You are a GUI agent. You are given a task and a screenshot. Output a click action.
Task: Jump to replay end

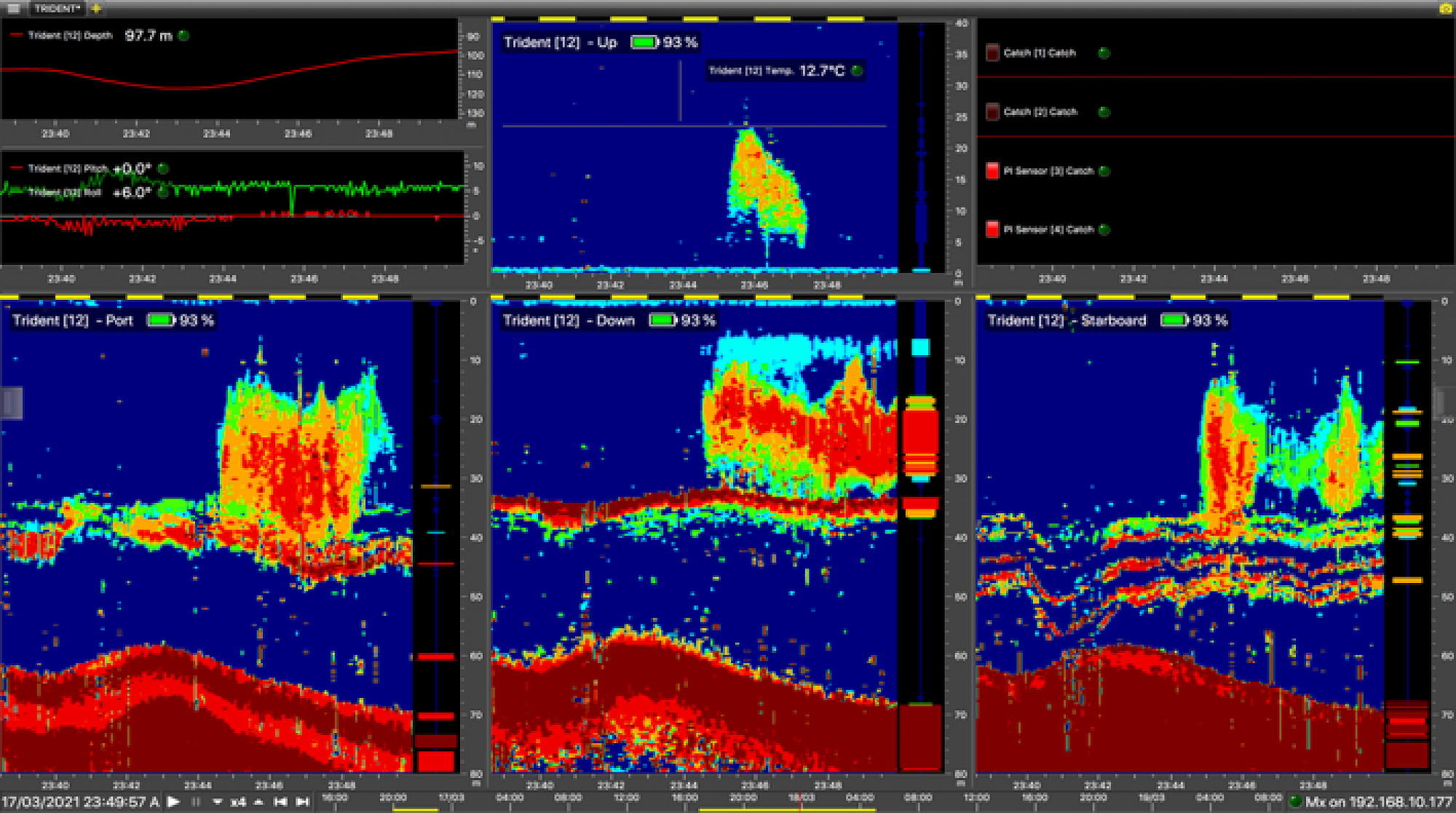click(303, 802)
